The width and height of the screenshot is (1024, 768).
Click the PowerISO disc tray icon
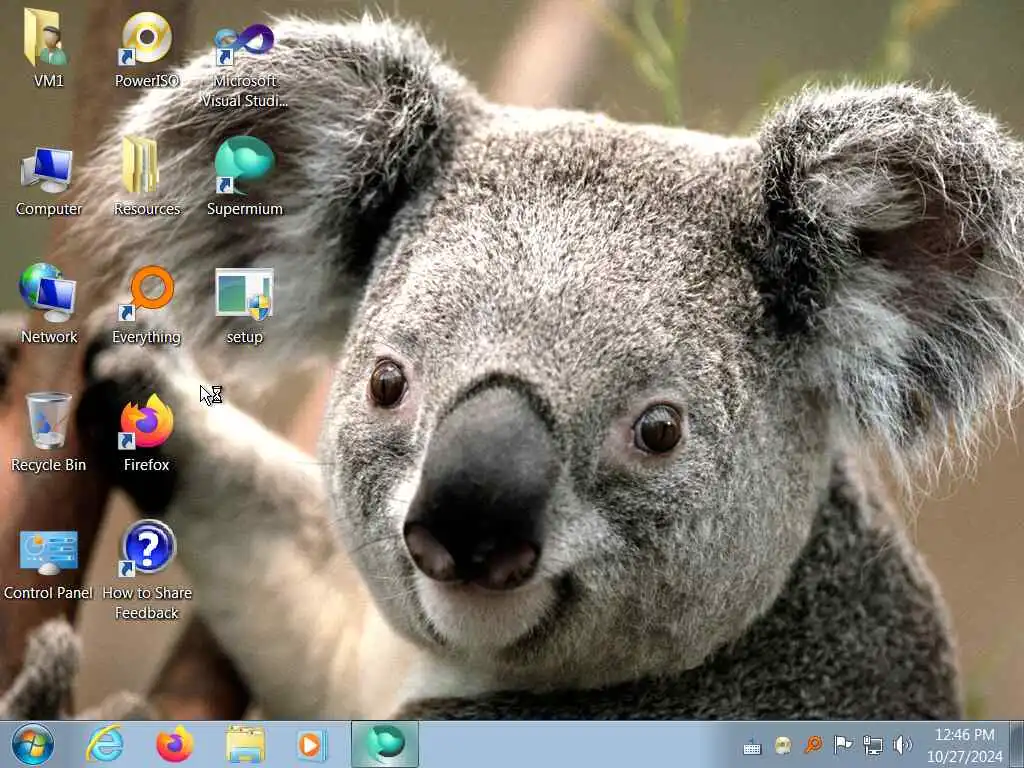[782, 744]
